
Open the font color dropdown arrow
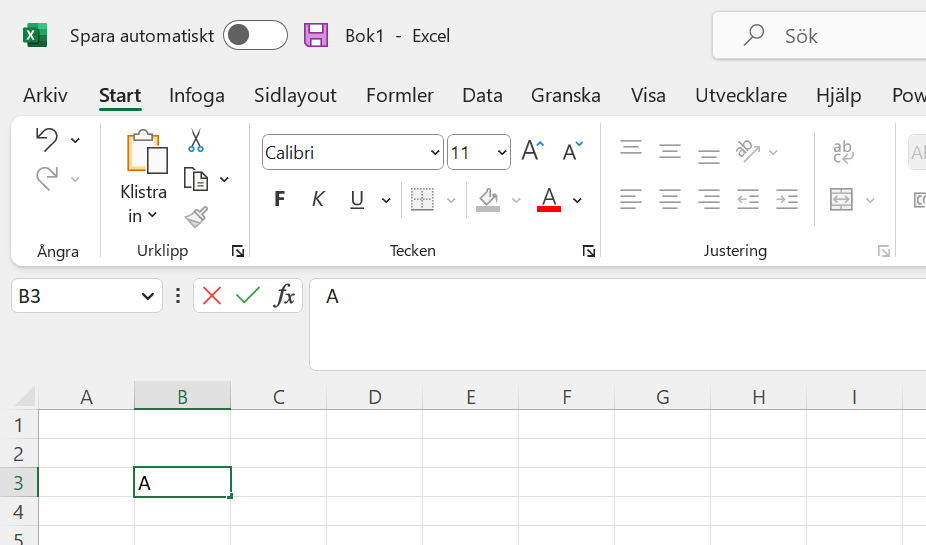coord(578,201)
